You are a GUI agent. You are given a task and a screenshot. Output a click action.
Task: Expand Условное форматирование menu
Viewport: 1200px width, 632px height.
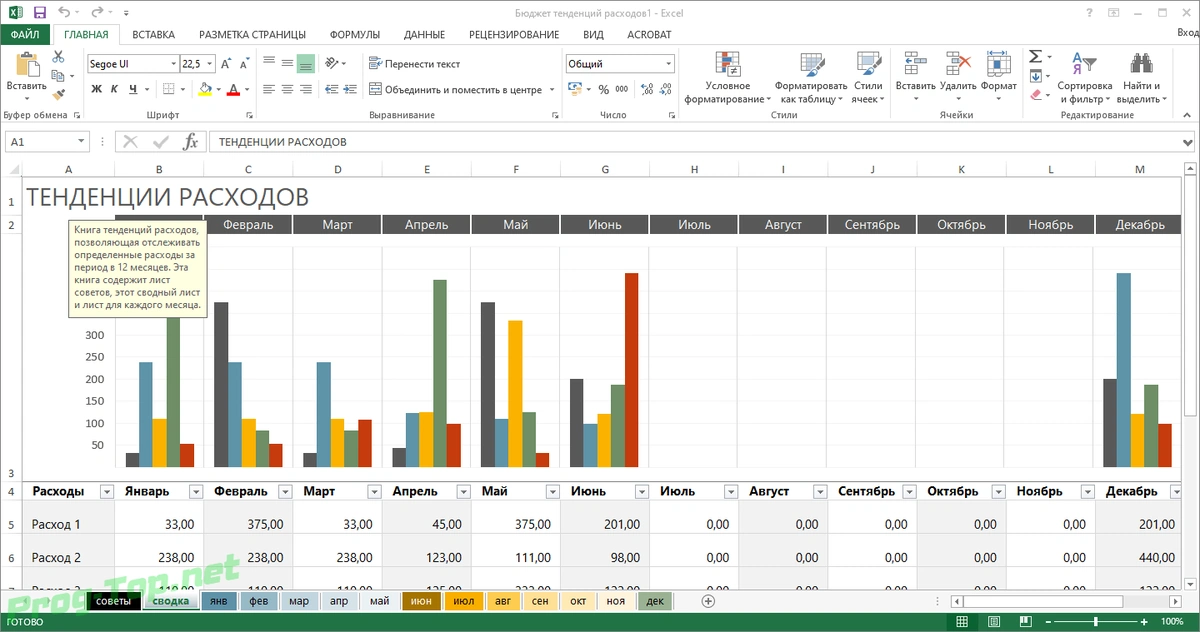(x=727, y=77)
